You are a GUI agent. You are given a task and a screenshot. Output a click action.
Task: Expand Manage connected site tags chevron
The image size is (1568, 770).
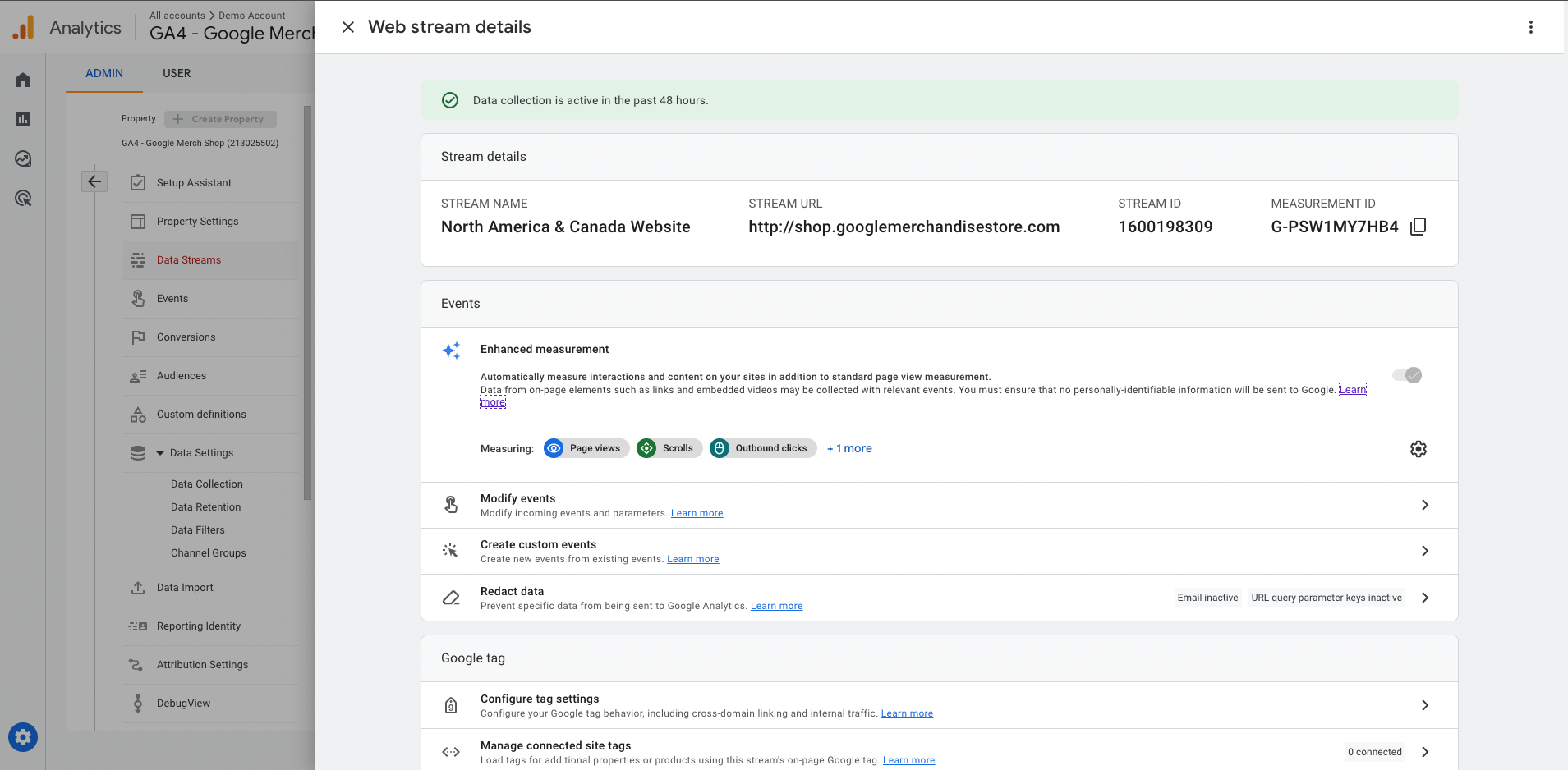(1425, 752)
